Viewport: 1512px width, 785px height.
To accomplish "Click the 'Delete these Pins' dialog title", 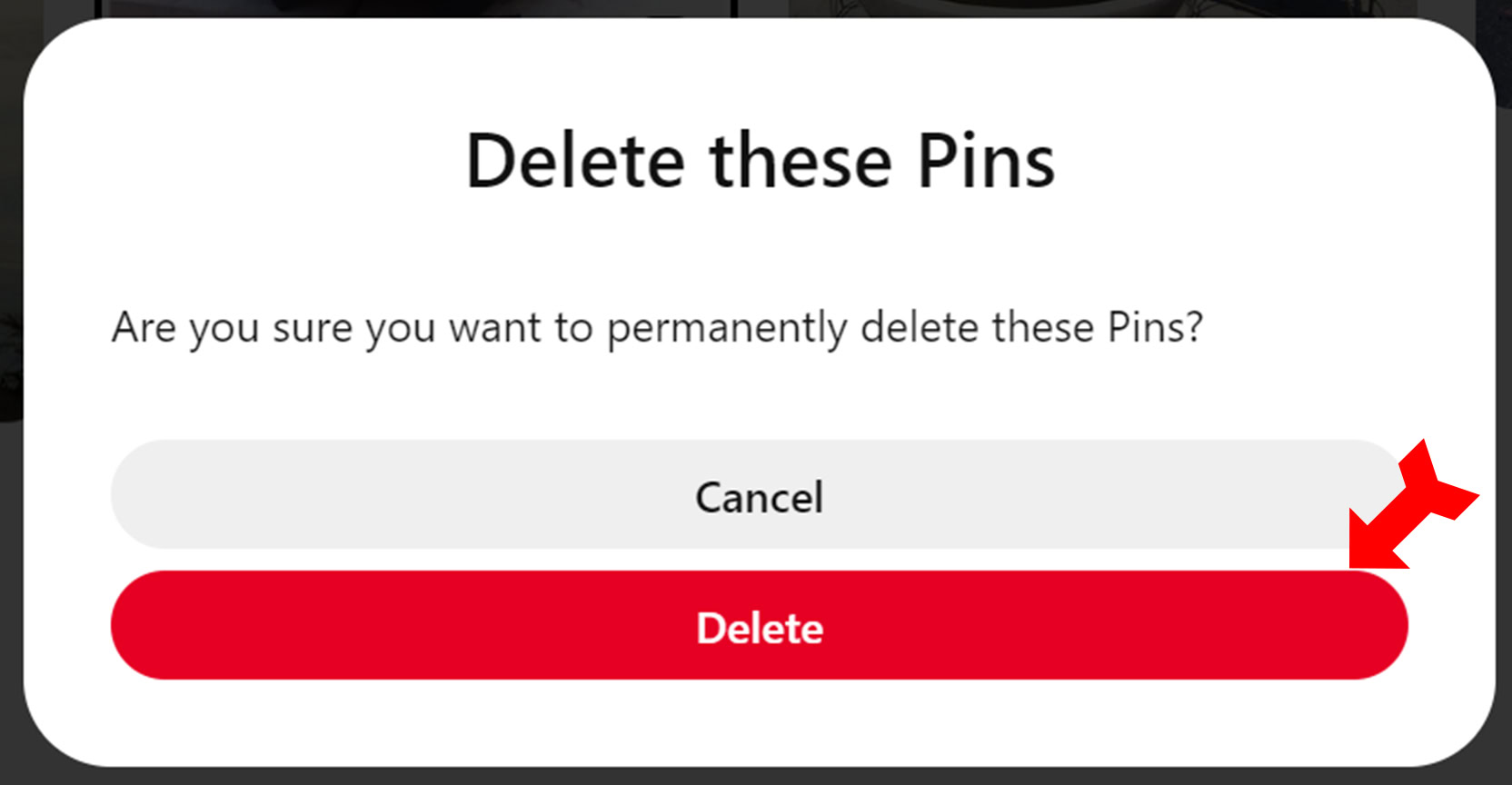I will [x=760, y=161].
